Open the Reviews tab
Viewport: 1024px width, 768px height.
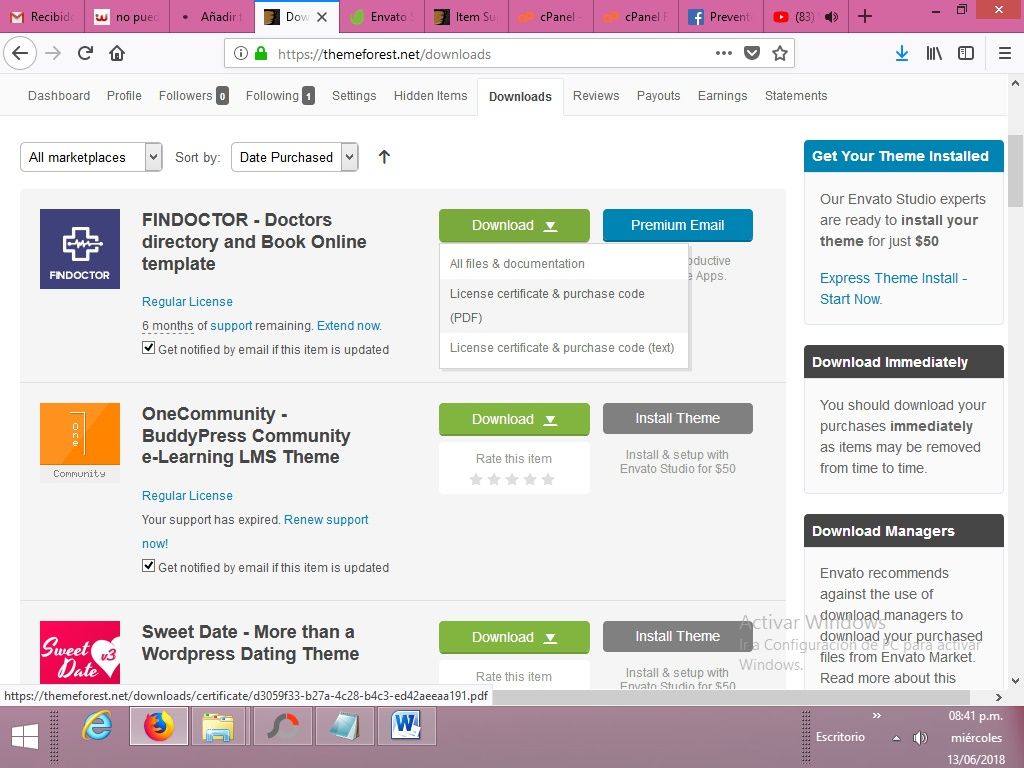[x=596, y=96]
